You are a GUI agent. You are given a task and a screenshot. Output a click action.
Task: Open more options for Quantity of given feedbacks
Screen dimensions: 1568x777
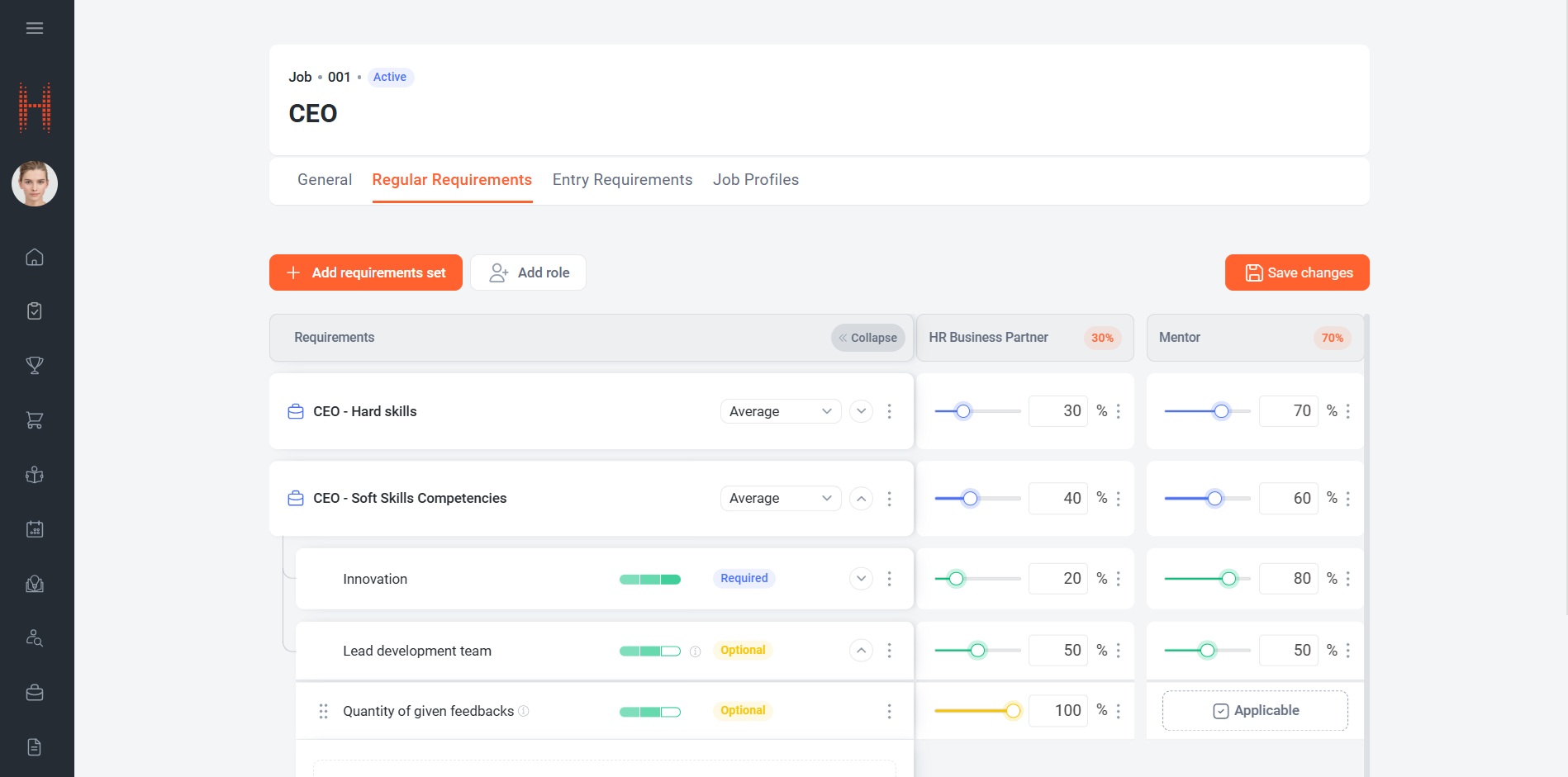point(889,711)
